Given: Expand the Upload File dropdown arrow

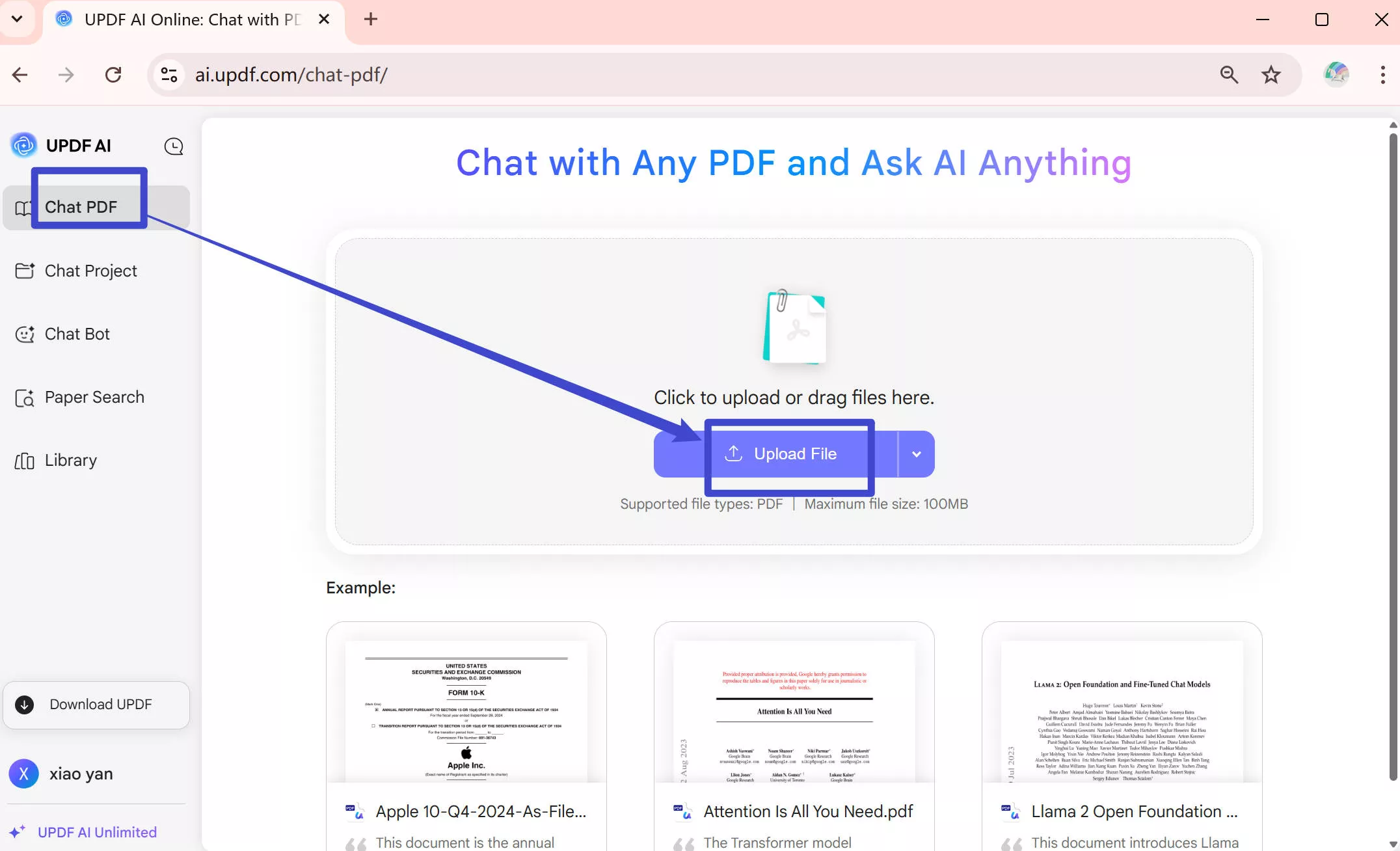Looking at the screenshot, I should coord(916,454).
